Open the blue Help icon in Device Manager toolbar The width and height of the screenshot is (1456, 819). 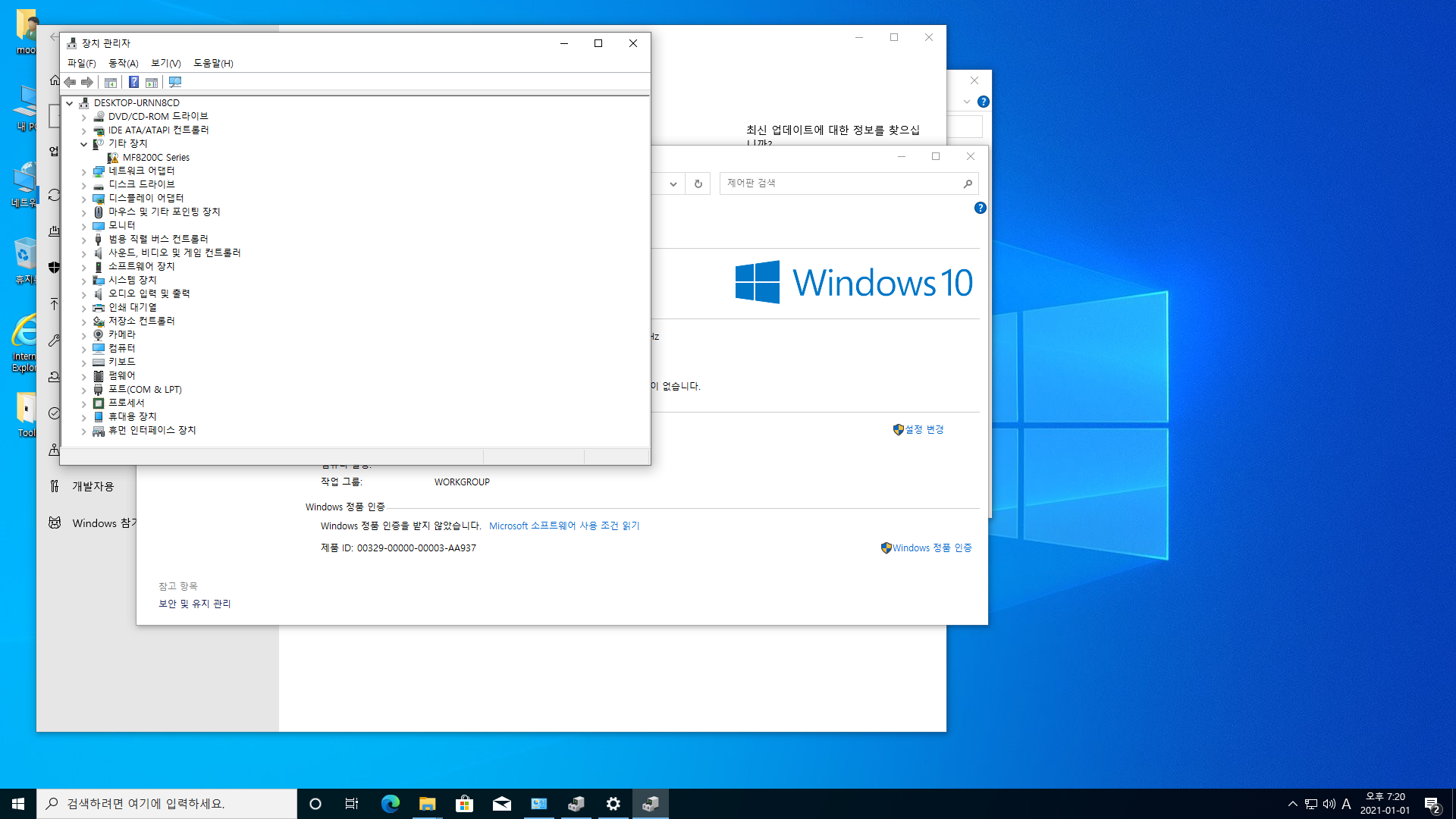pyautogui.click(x=133, y=82)
